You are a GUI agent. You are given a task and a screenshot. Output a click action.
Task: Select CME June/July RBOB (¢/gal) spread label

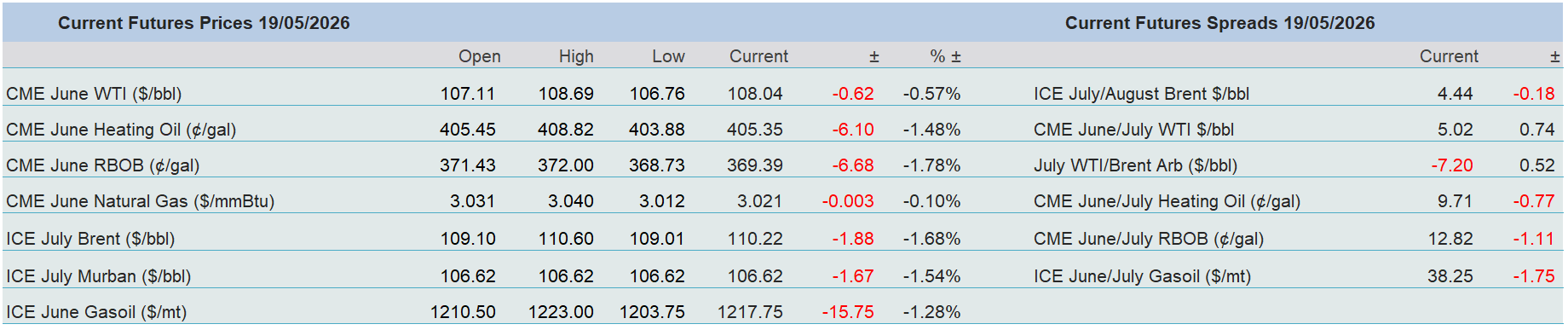point(1149,239)
